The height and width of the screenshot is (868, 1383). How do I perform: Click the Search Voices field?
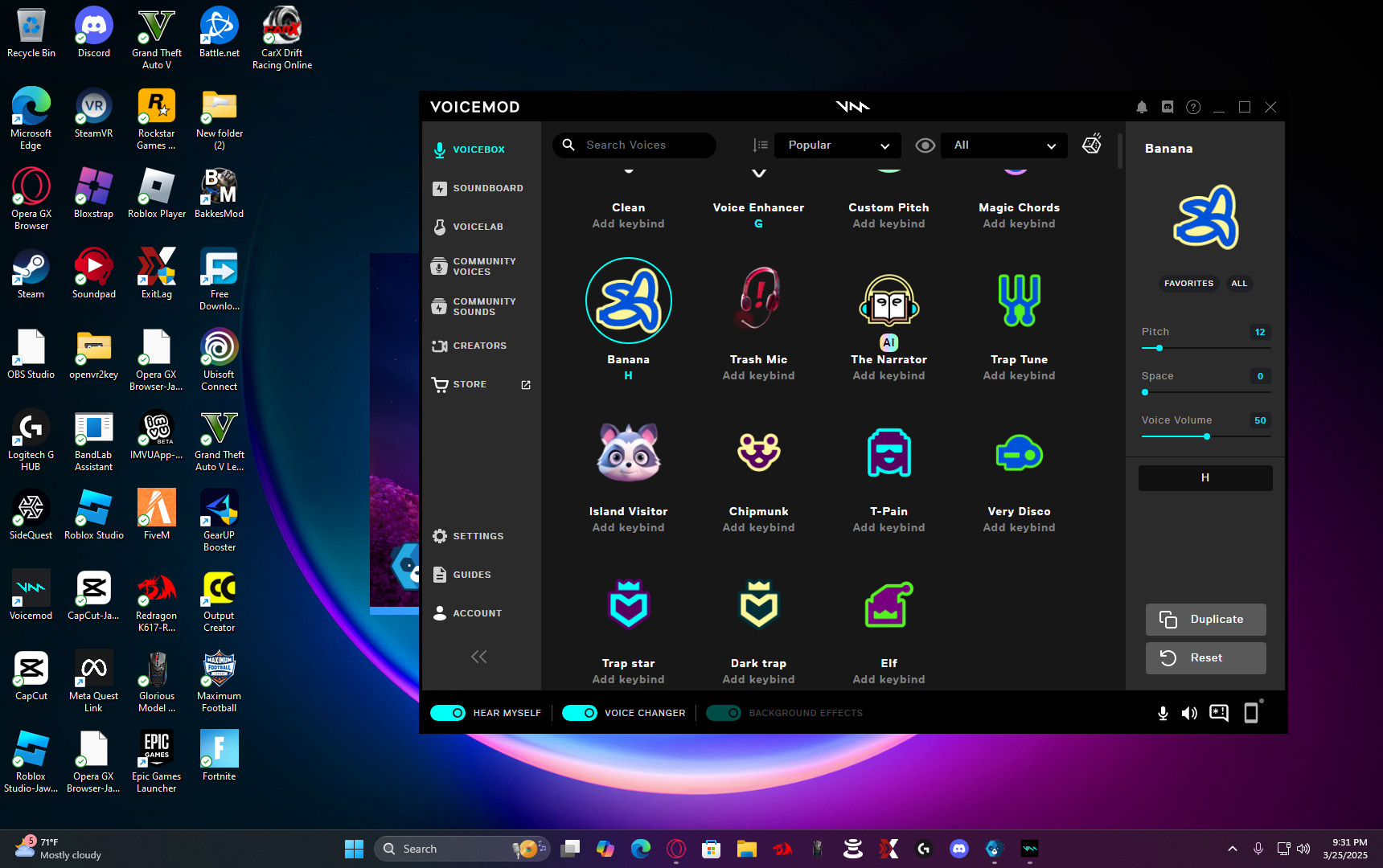(634, 145)
